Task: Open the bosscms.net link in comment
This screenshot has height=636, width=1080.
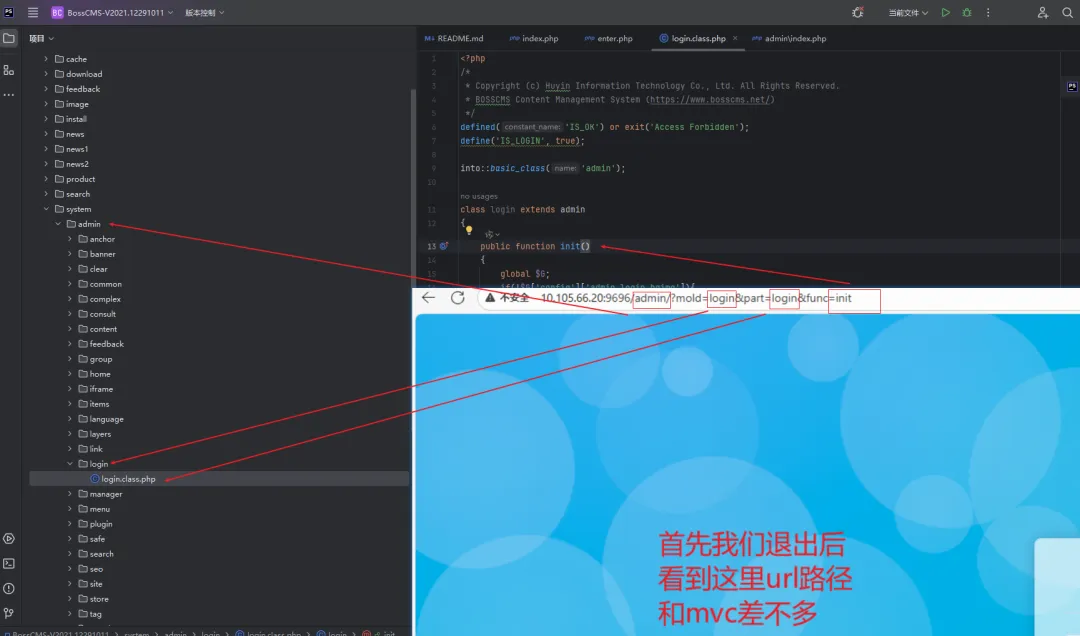Action: click(x=712, y=99)
